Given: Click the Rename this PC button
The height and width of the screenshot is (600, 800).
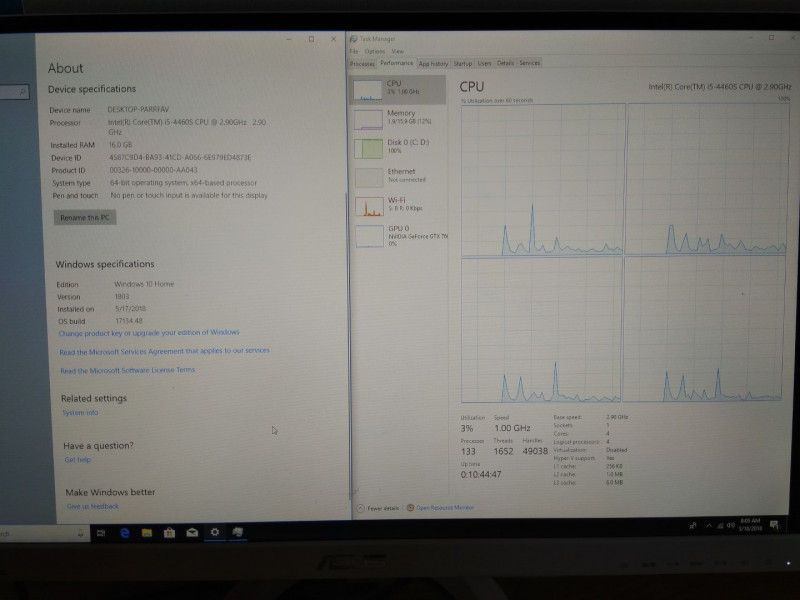Looking at the screenshot, I should pyautogui.click(x=85, y=217).
